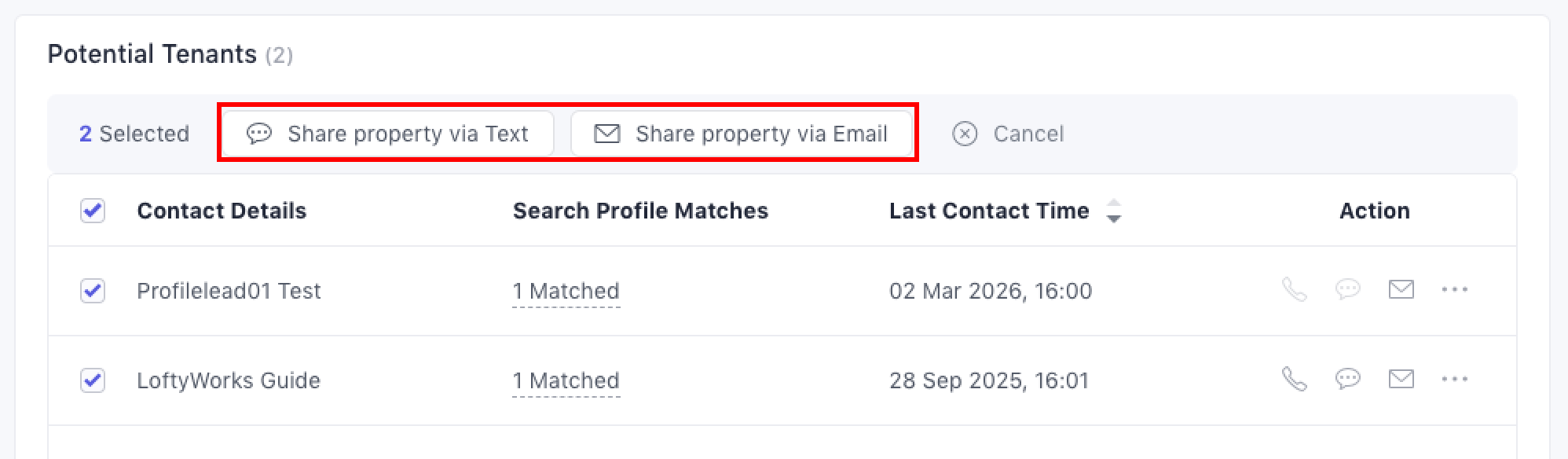This screenshot has height=459, width=1568.
Task: Sort by Last Contact Time arrows
Action: pyautogui.click(x=1113, y=211)
